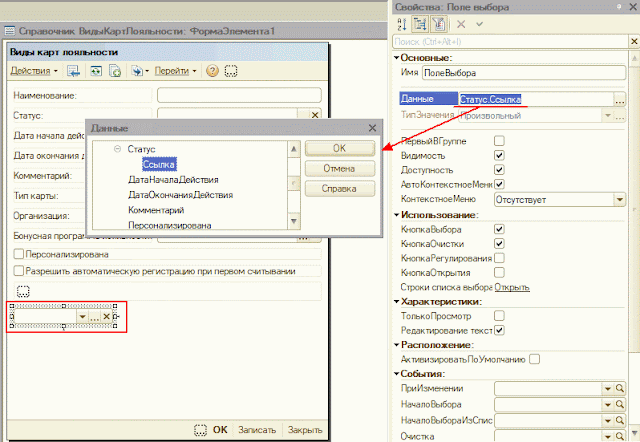Screen dimensions: 640x442
Task: Open dropdown arrow on the selected field control
Action: pos(82,316)
